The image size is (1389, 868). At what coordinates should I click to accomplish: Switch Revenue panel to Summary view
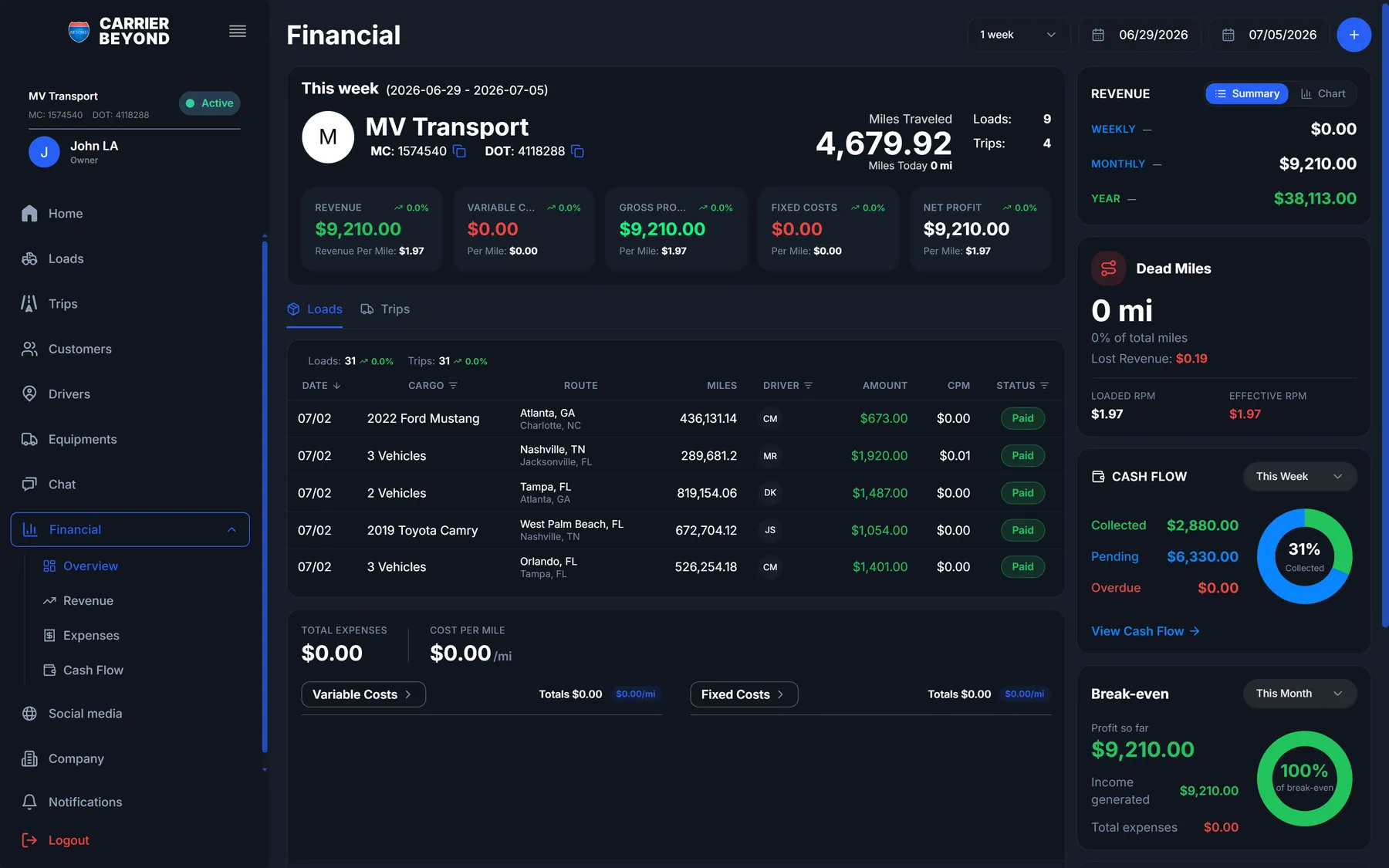point(1246,93)
